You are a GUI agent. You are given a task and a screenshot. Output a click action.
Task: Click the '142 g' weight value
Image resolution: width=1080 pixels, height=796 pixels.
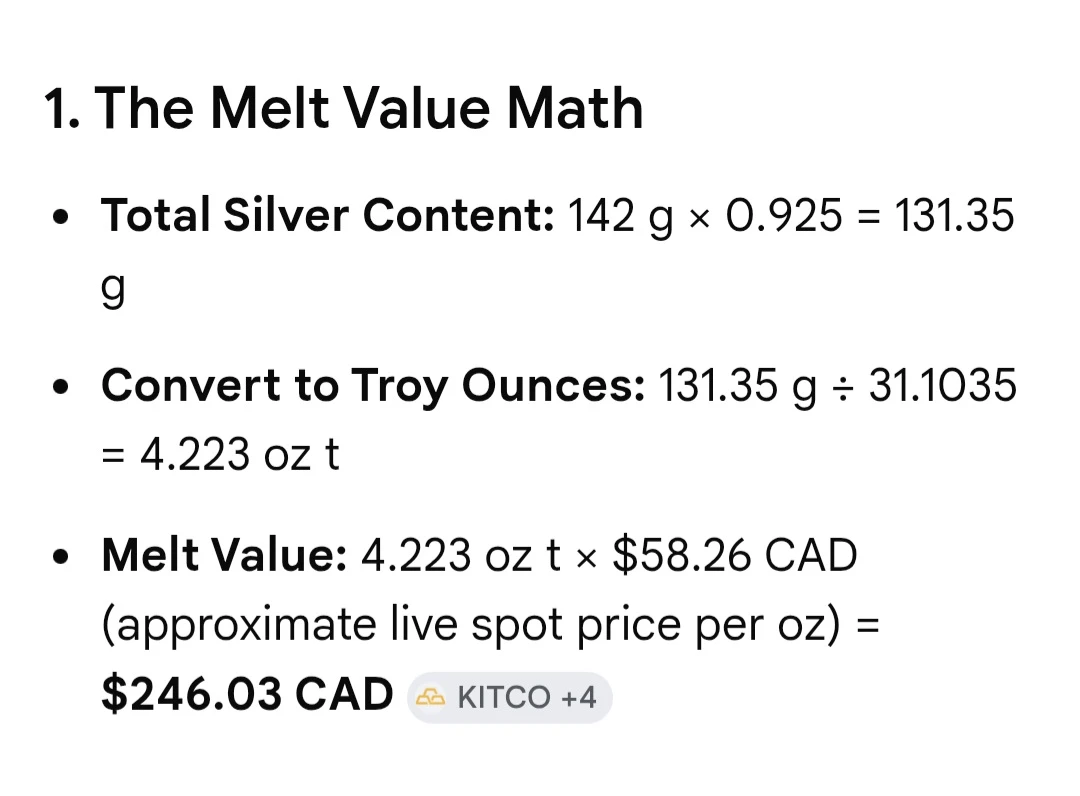click(x=621, y=216)
